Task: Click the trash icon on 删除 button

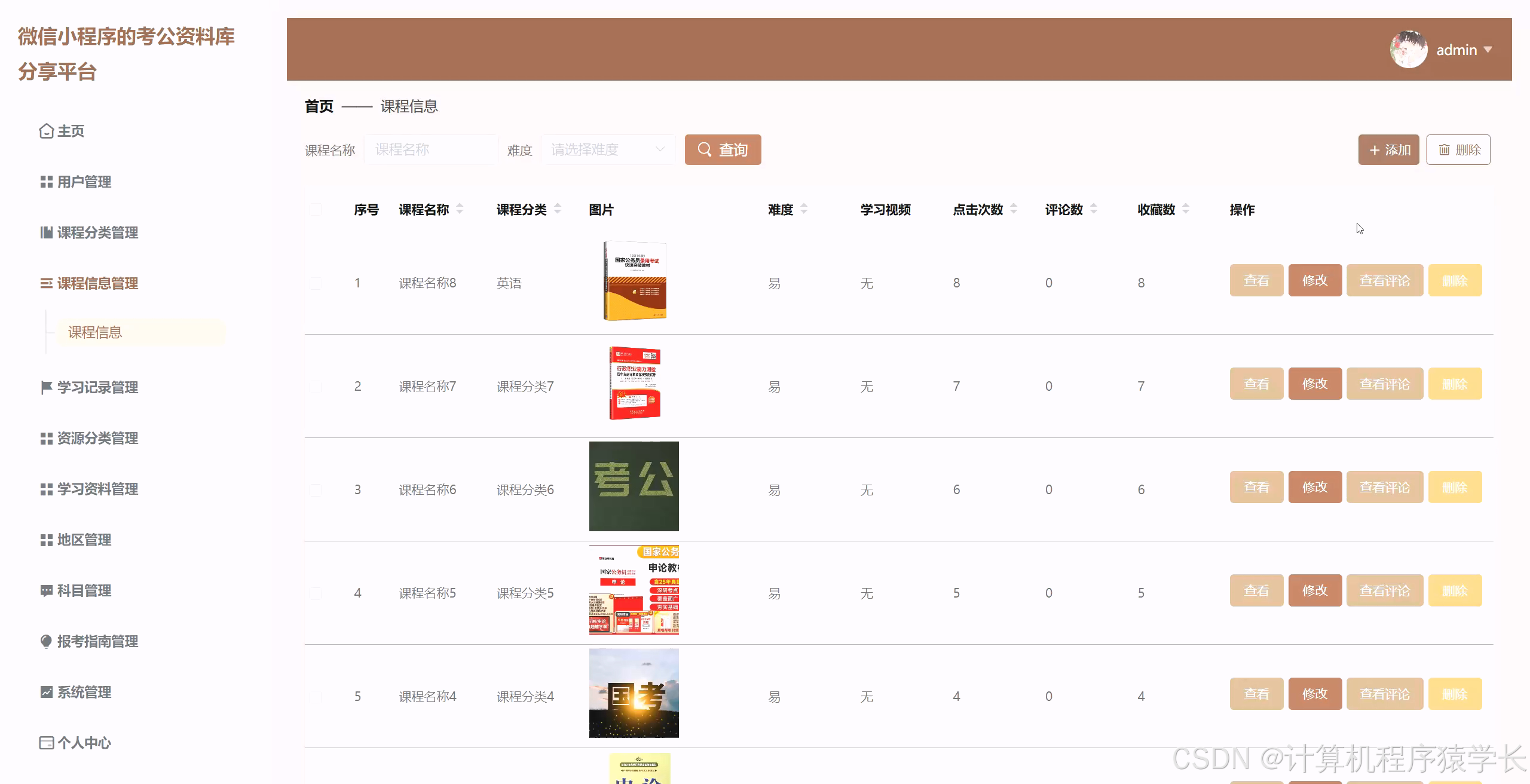Action: pyautogui.click(x=1443, y=149)
